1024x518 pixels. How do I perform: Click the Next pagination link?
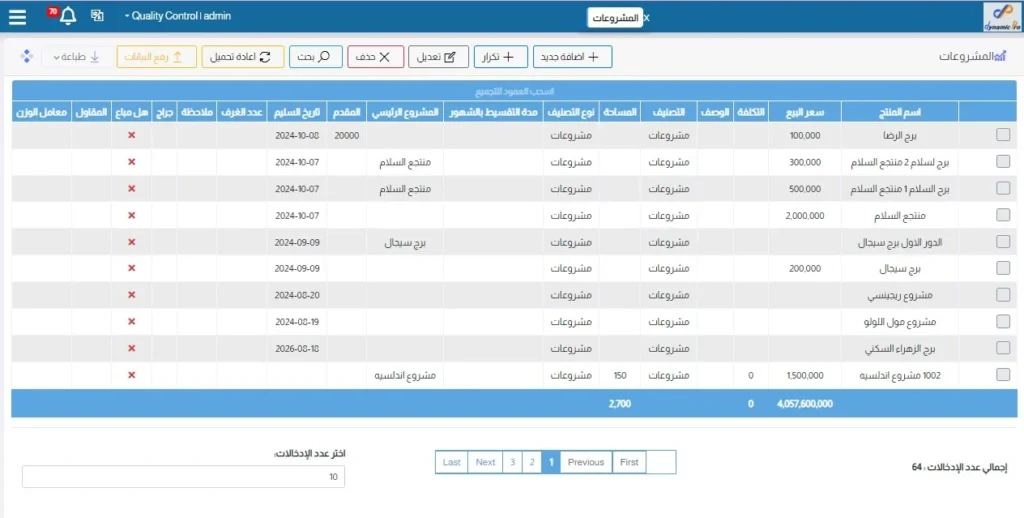485,462
